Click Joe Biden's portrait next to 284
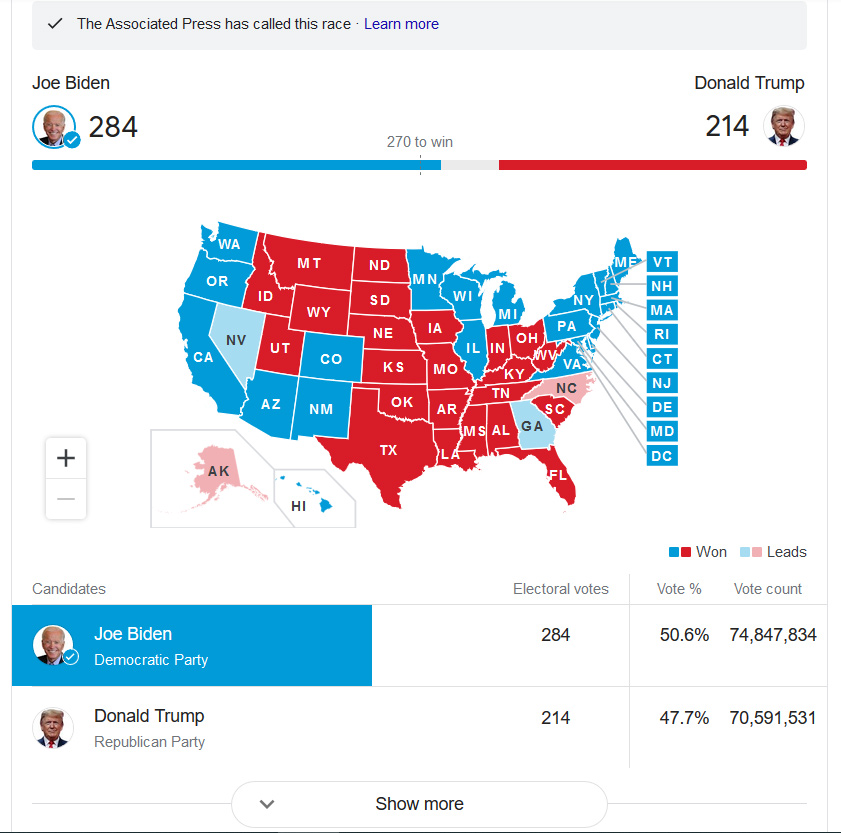The image size is (841, 833). tap(55, 127)
